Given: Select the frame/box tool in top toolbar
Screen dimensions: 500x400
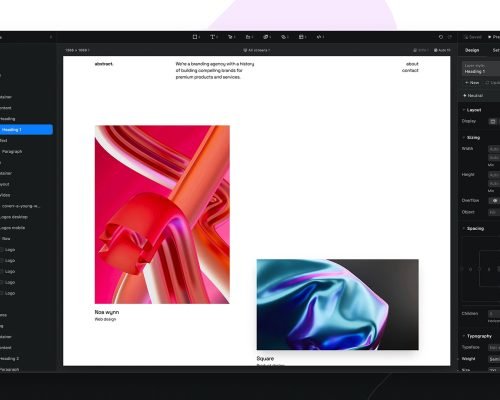Looking at the screenshot, I should pyautogui.click(x=195, y=37).
